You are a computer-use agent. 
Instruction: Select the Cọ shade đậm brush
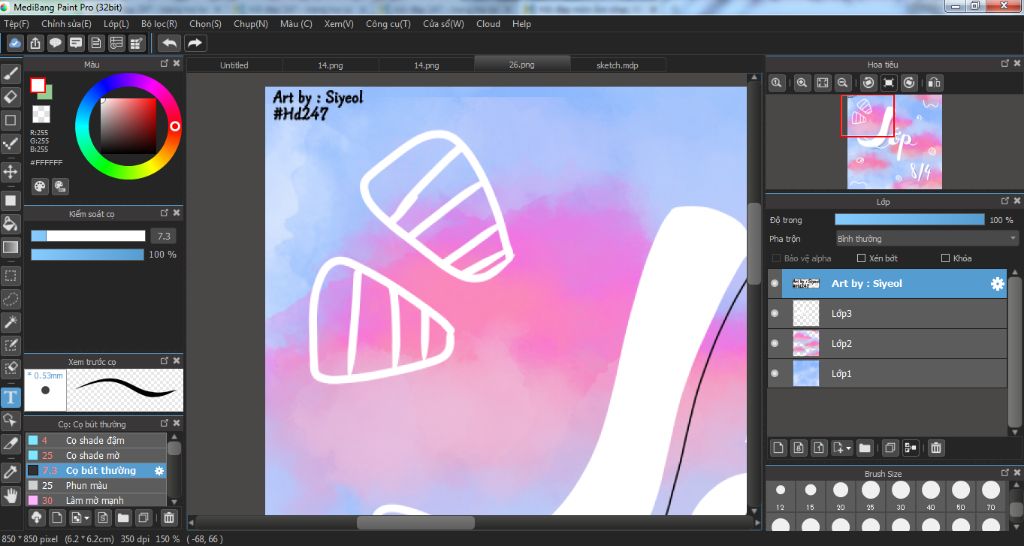point(96,441)
